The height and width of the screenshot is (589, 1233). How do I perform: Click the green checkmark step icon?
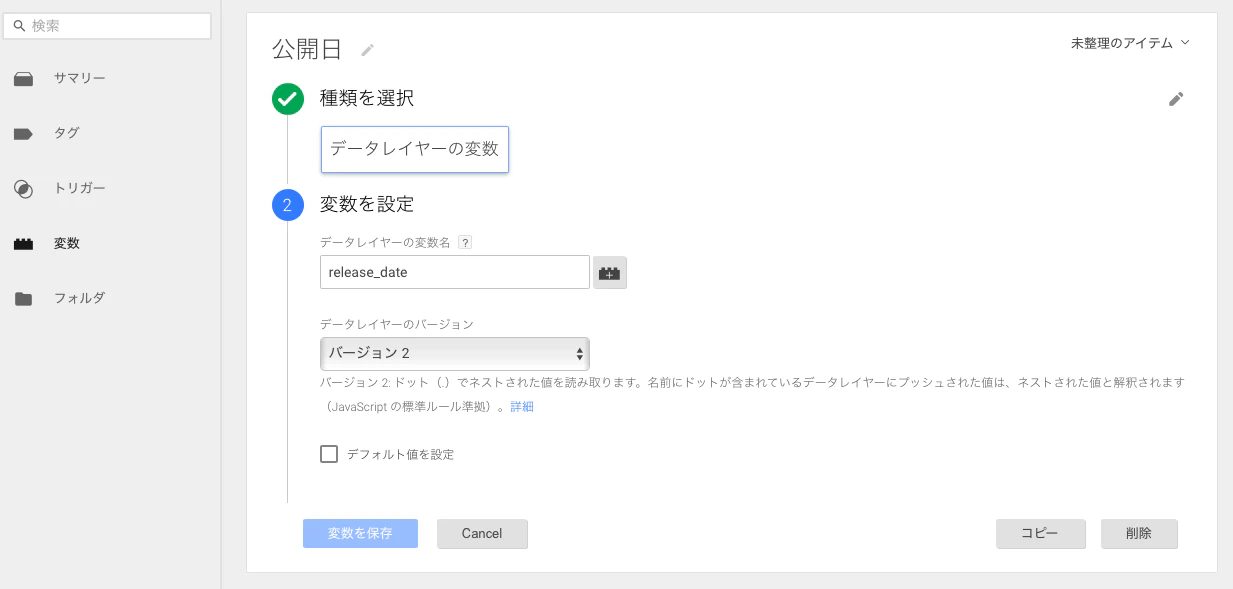coord(288,99)
